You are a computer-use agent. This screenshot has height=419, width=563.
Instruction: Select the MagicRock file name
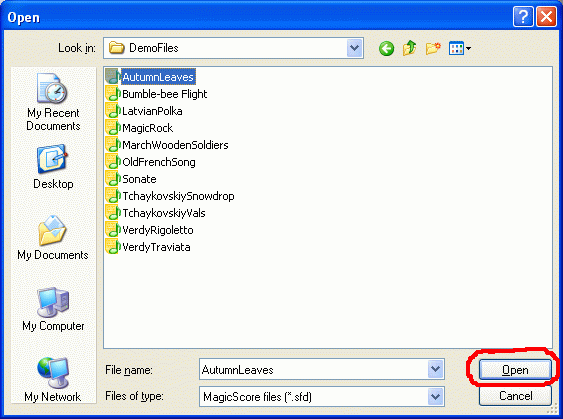(x=148, y=128)
